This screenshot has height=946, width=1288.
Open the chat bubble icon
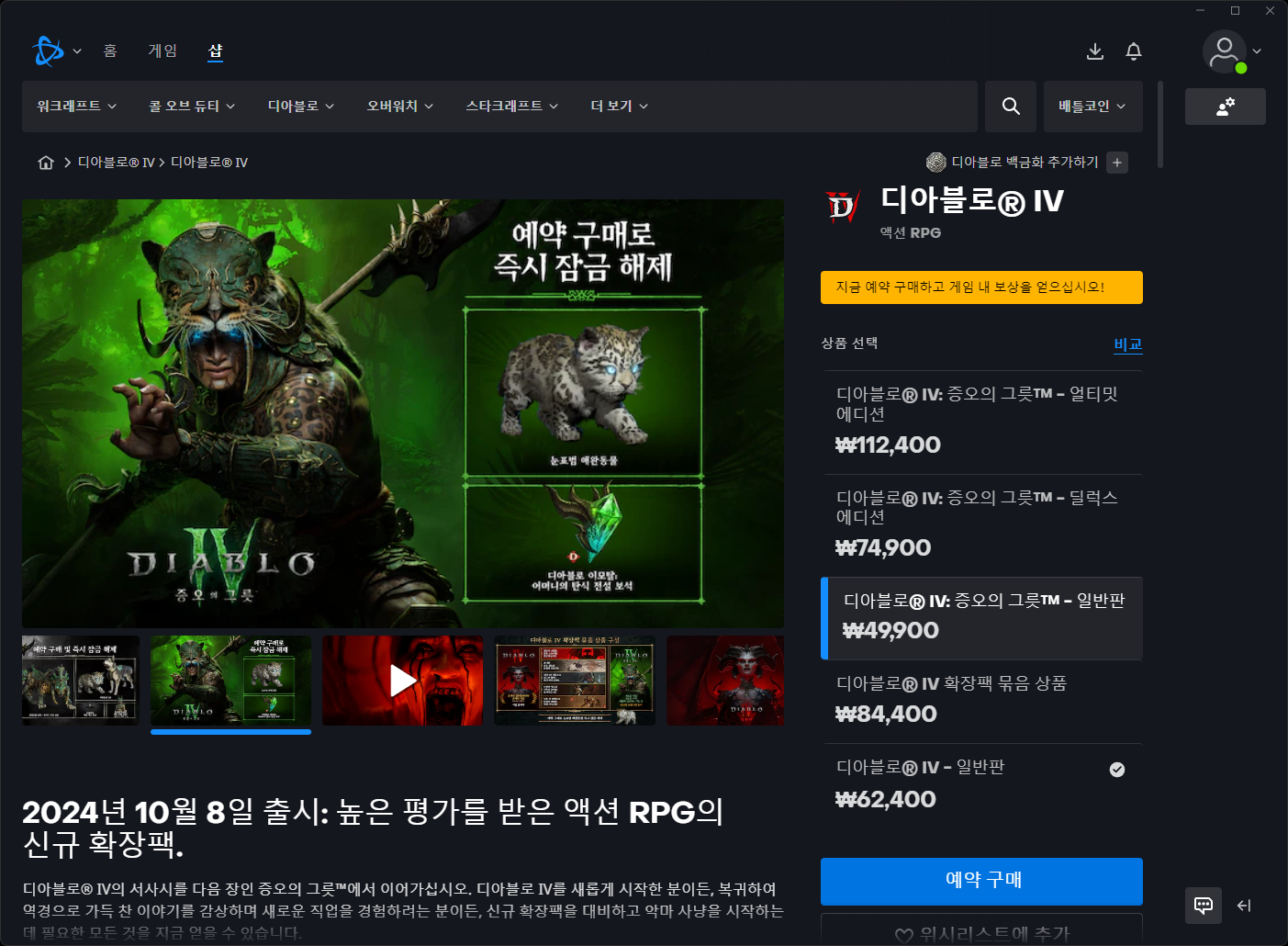coord(1204,906)
